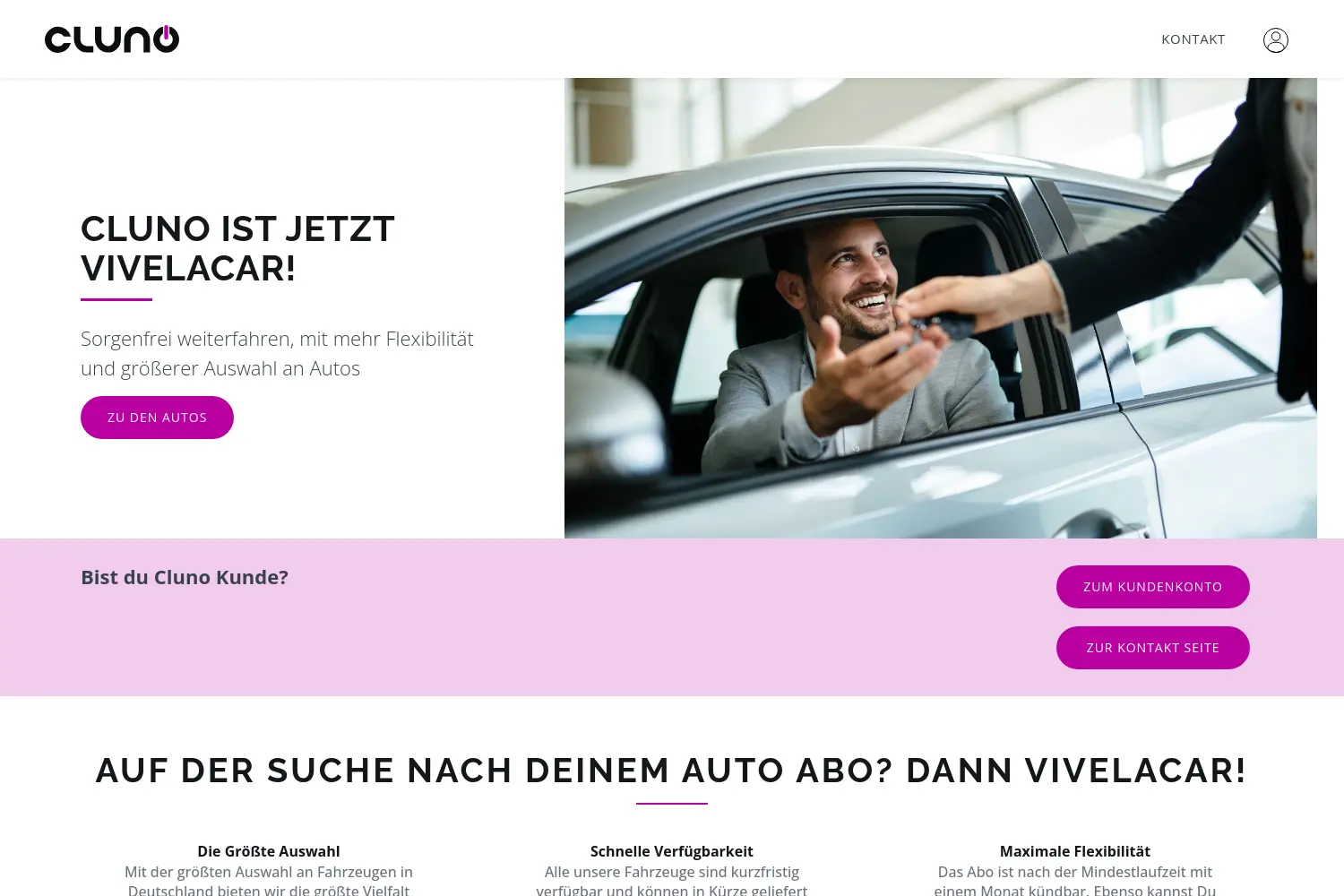The width and height of the screenshot is (1344, 896).
Task: Click the description under 'Schnelle Verfügbarkeit'
Action: [672, 880]
